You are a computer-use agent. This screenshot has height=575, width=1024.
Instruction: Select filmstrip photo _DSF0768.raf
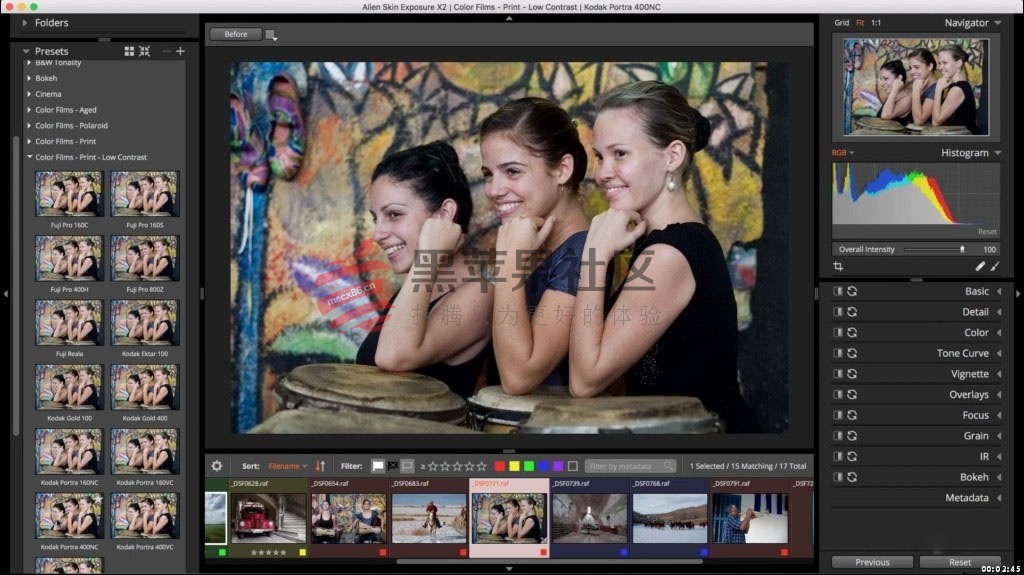click(669, 519)
